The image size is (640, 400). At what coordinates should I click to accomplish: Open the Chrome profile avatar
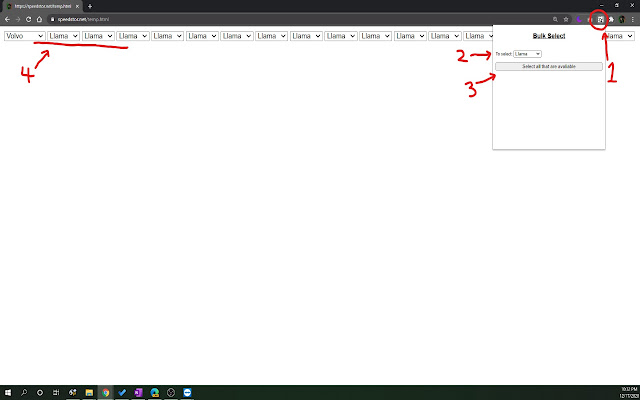tap(622, 19)
